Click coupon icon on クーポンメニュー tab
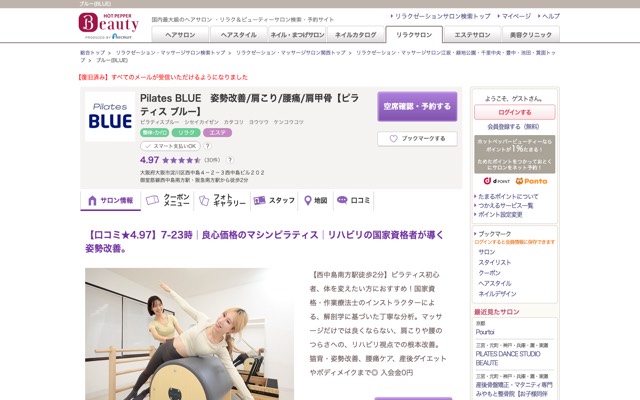640x400 pixels. tap(152, 200)
